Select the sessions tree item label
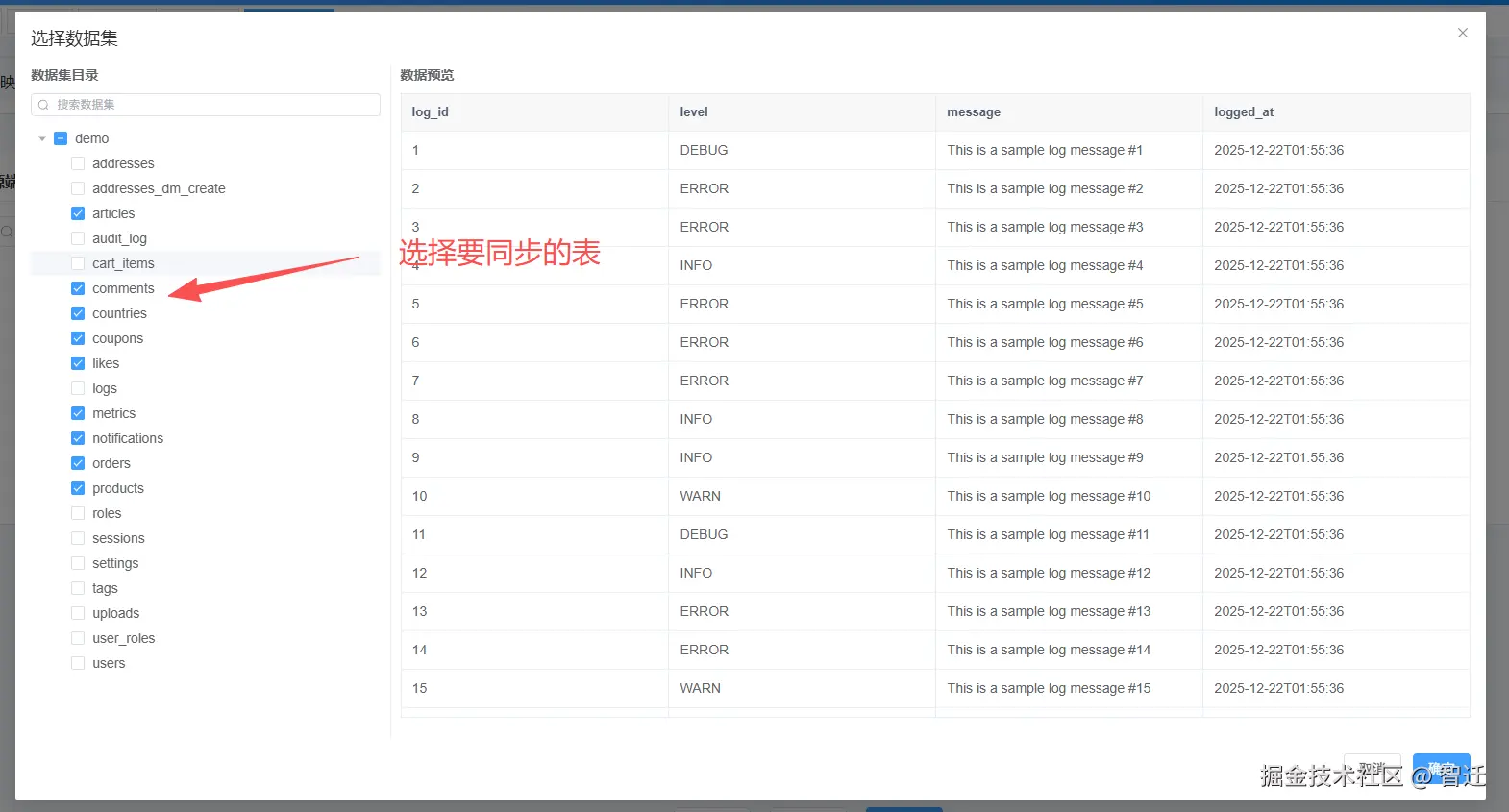 point(118,538)
